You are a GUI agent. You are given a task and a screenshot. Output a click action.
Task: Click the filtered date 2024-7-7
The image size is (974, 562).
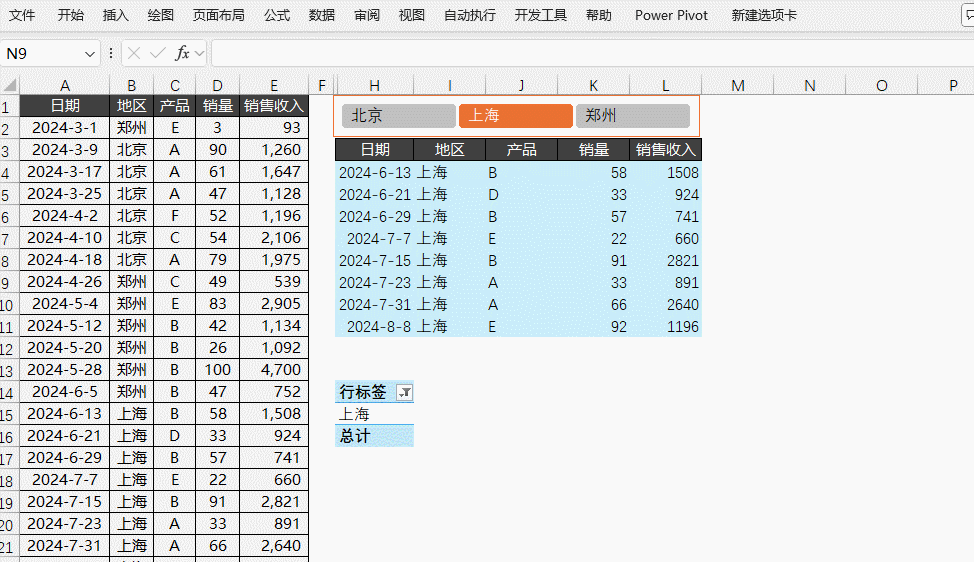(375, 238)
